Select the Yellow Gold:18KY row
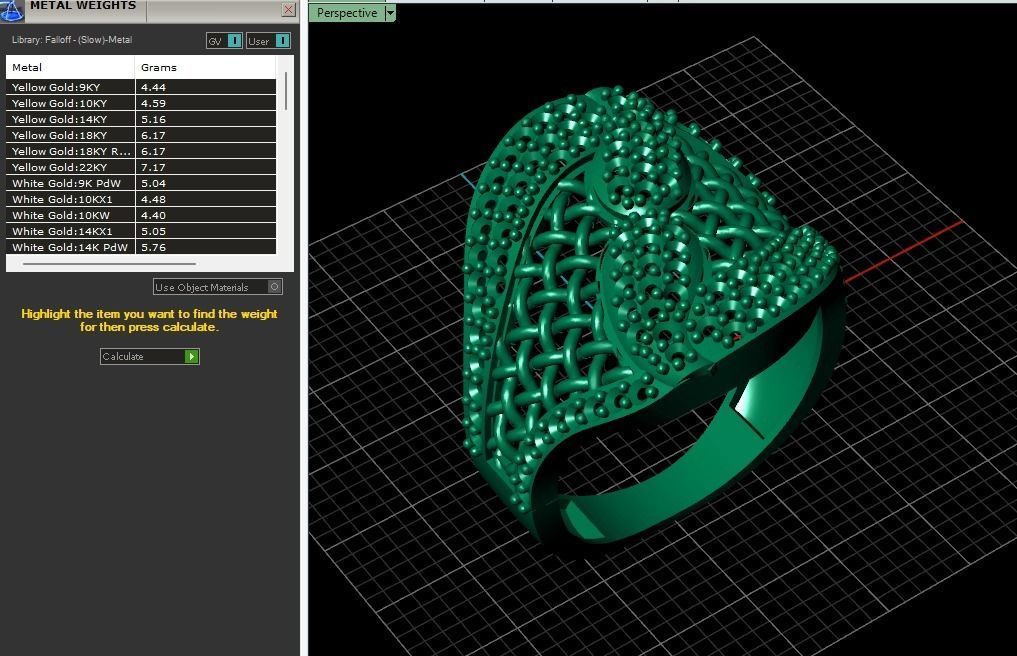Image resolution: width=1017 pixels, height=656 pixels. pyautogui.click(x=141, y=135)
